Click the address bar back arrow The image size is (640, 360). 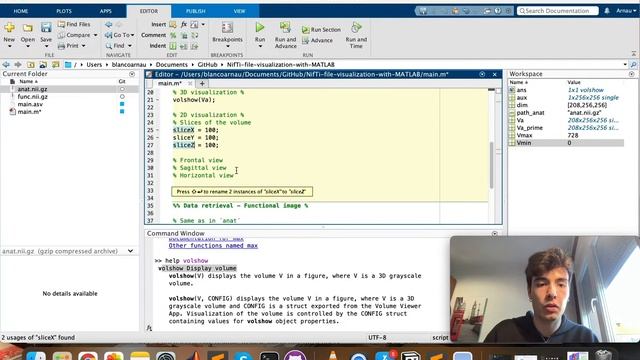click(x=6, y=64)
